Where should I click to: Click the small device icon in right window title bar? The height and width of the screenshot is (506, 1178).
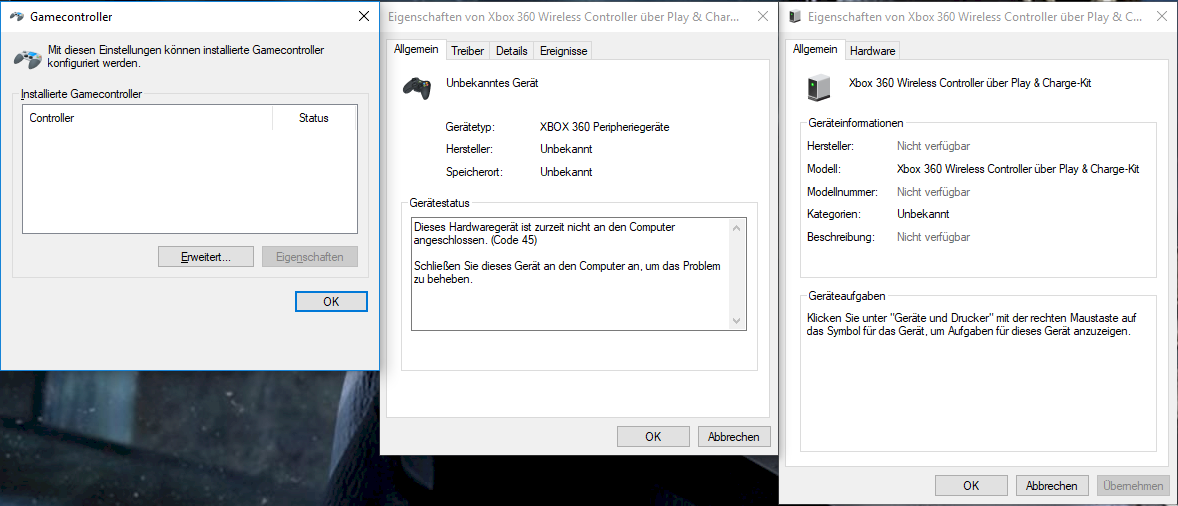[x=796, y=17]
